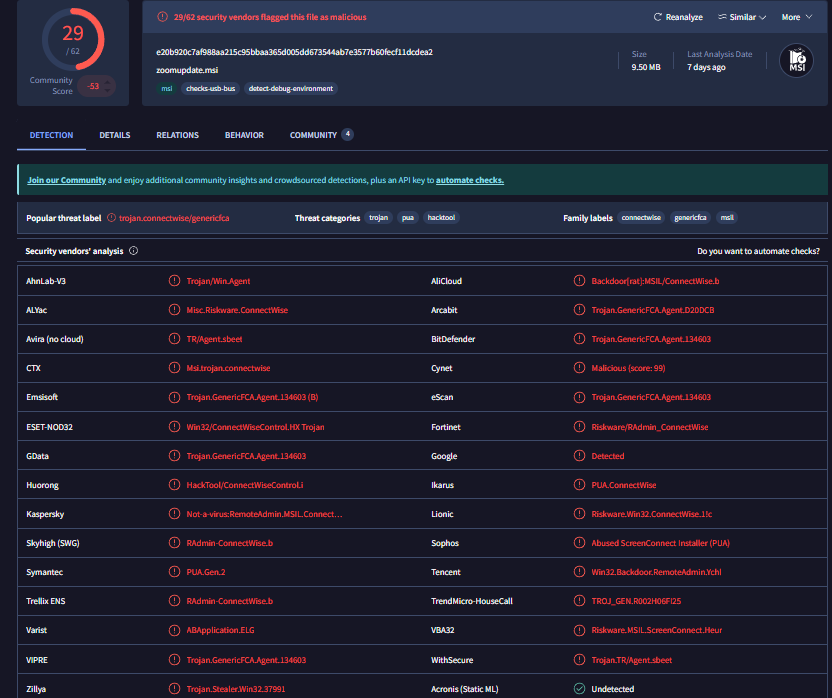Switch to the Details tab
832x698 pixels.
[x=115, y=135]
